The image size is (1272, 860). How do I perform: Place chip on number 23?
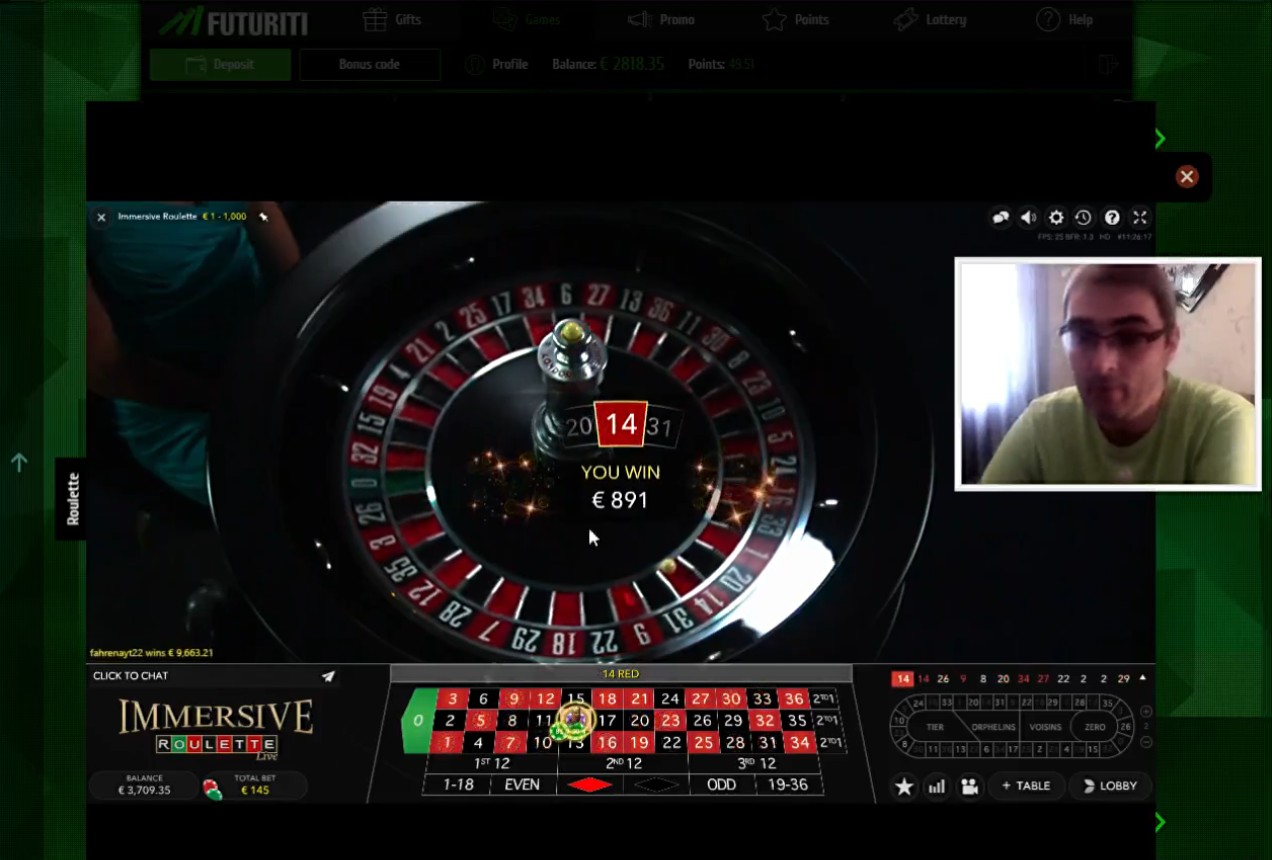tap(670, 720)
